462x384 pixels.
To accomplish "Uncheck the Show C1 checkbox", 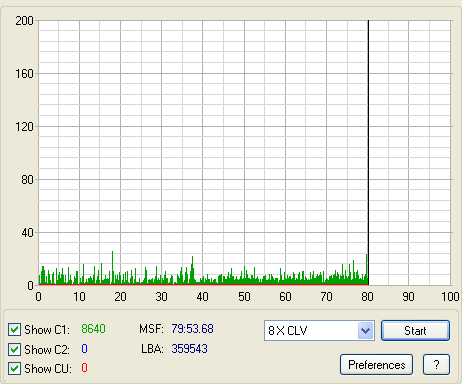I will click(14, 330).
